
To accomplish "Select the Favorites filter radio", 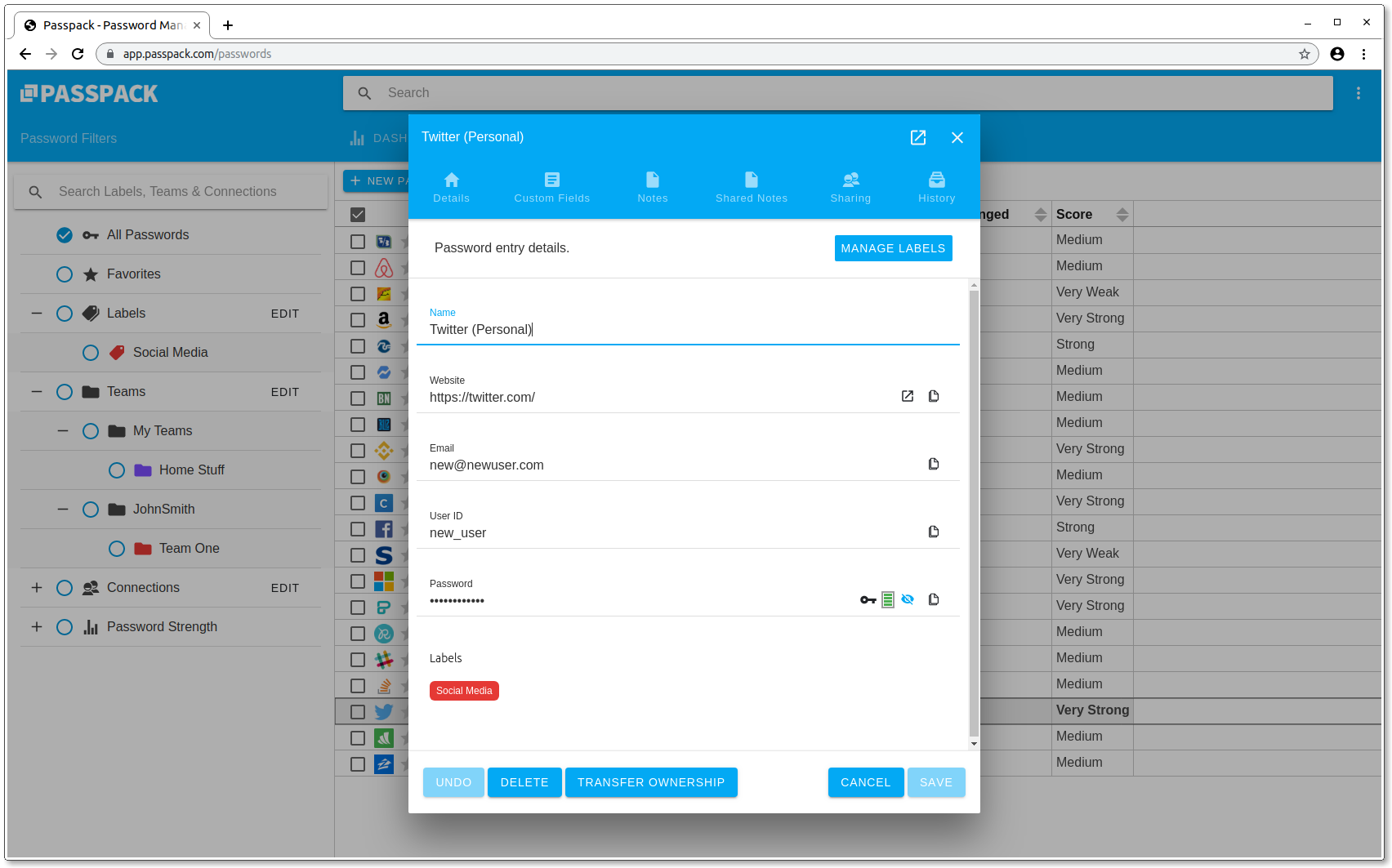I will (65, 274).
